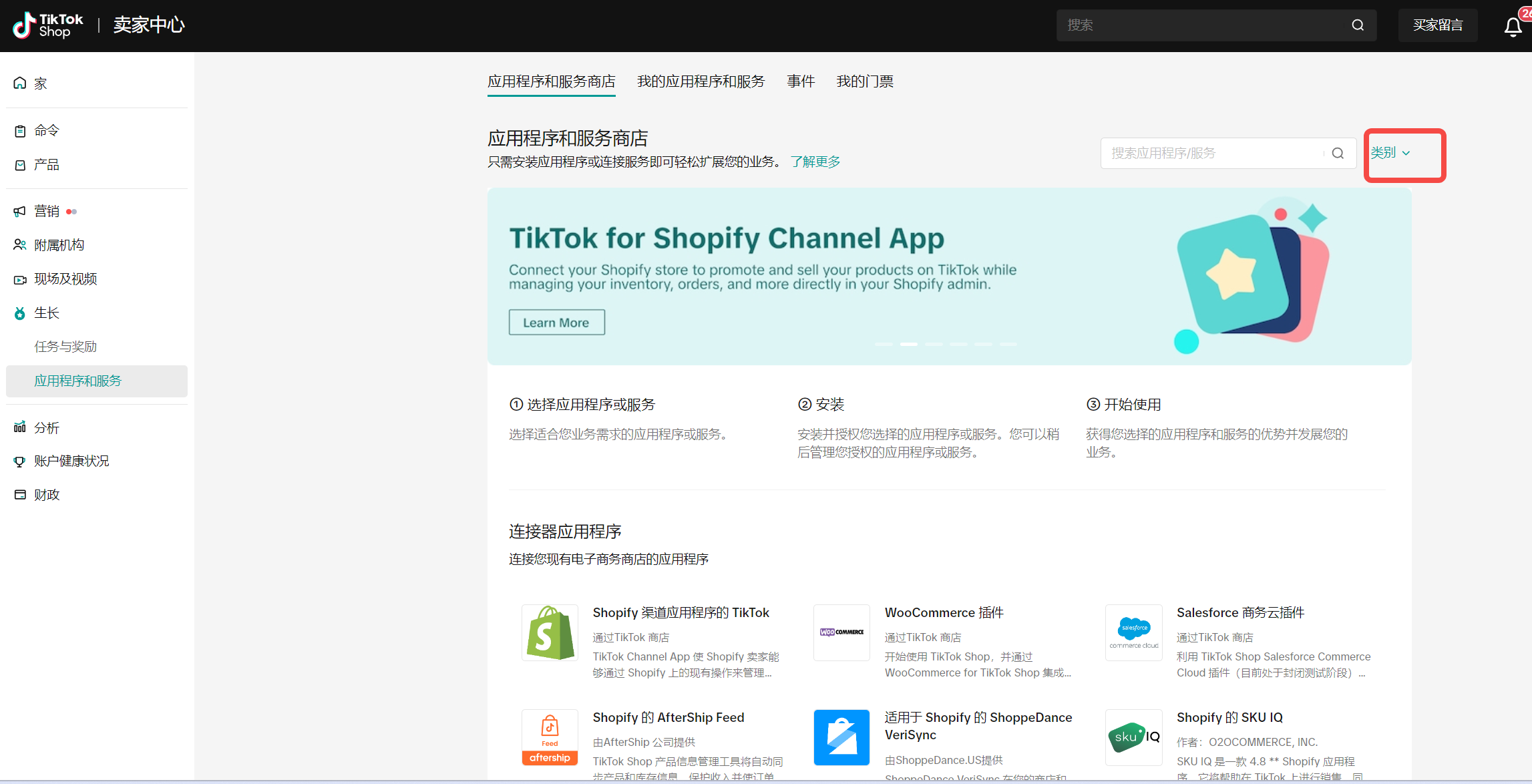Screen dimensions: 1532x784
Task: Expand the 类别 category dropdown
Action: (x=1390, y=153)
